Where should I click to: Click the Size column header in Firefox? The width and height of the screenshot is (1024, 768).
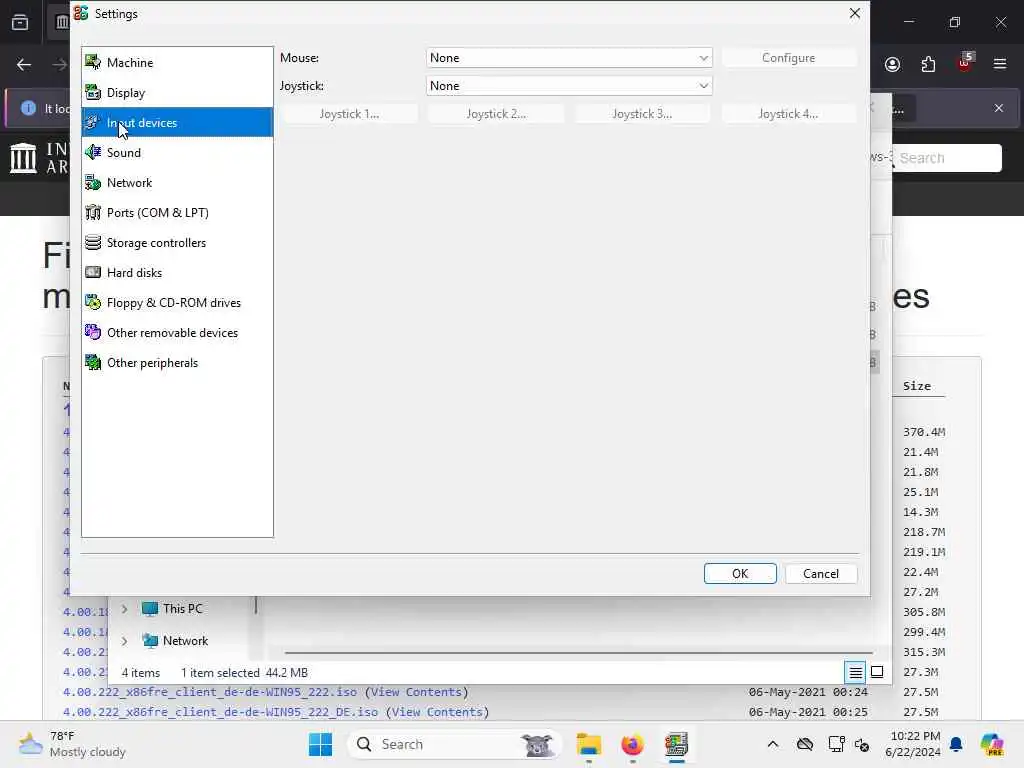(917, 386)
